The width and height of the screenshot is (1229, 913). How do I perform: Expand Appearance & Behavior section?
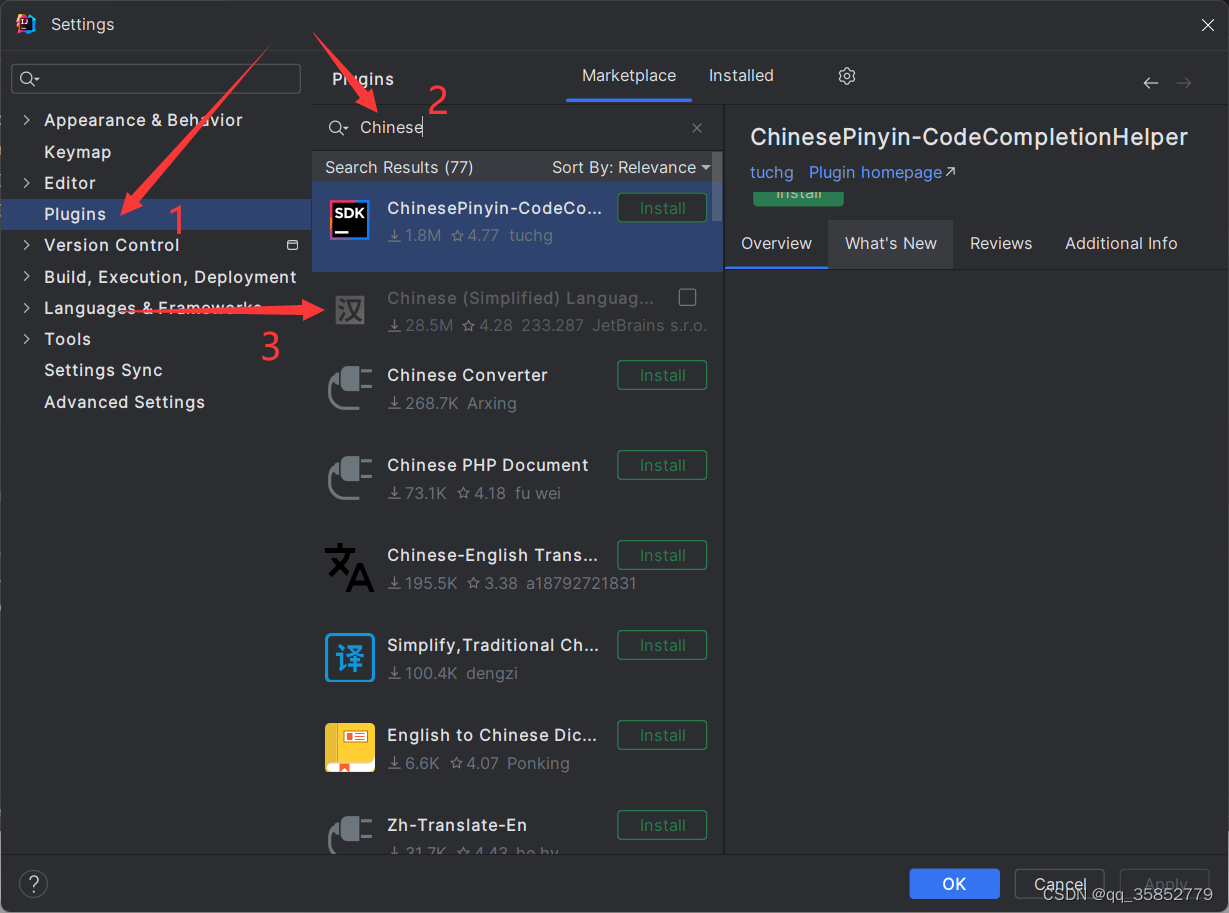[x=26, y=120]
